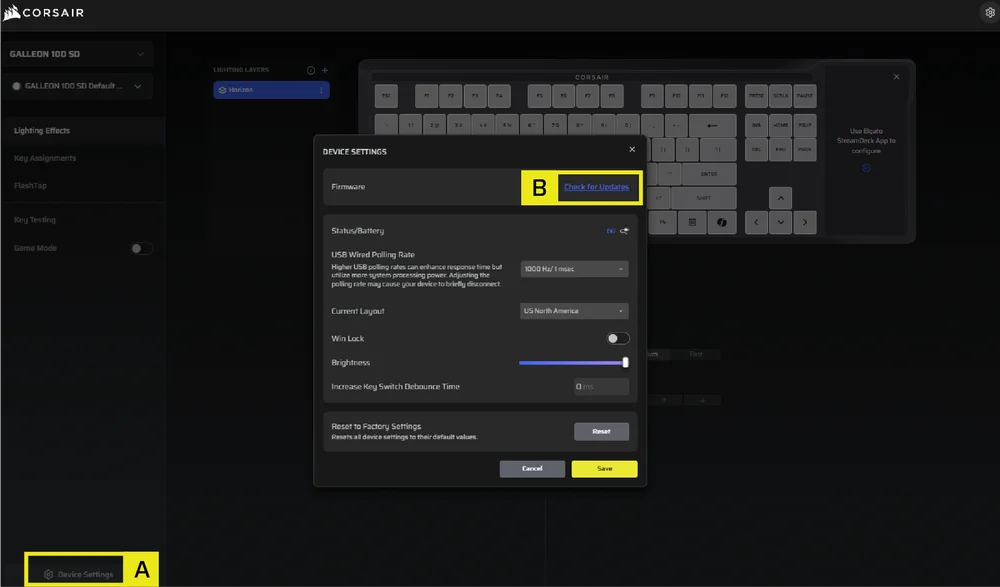Image resolution: width=1000 pixels, height=587 pixels.
Task: Open the Current Layout dropdown
Action: (x=573, y=311)
